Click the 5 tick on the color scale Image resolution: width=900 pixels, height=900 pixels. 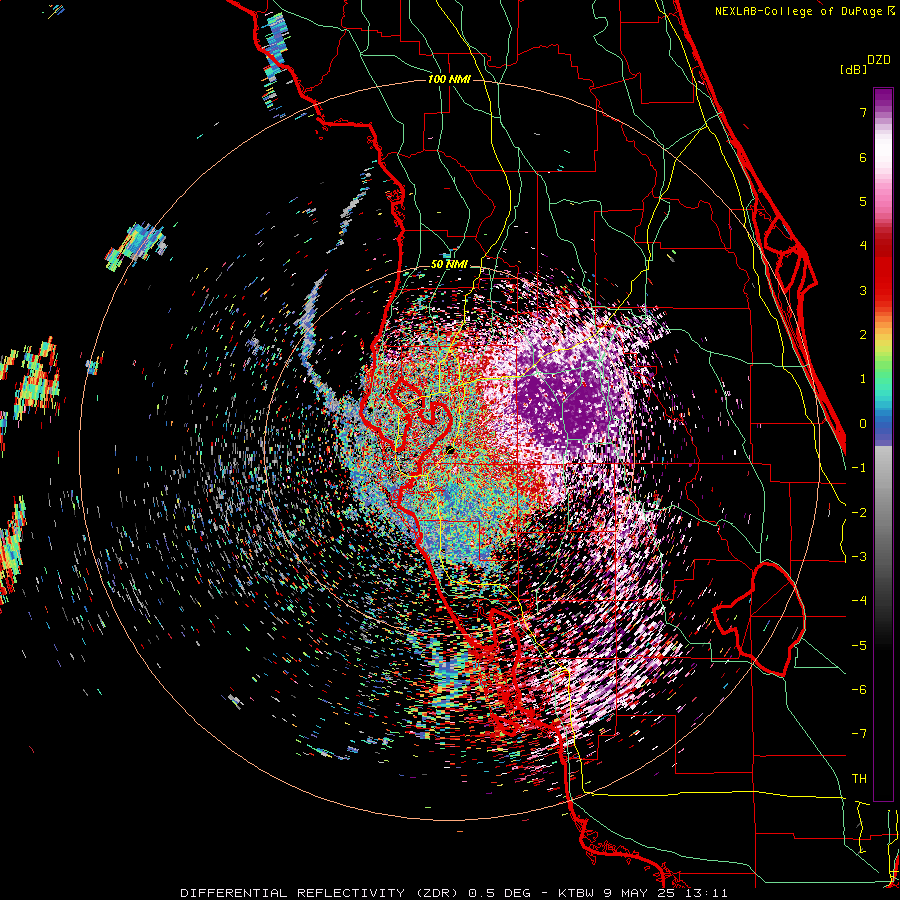click(x=863, y=201)
